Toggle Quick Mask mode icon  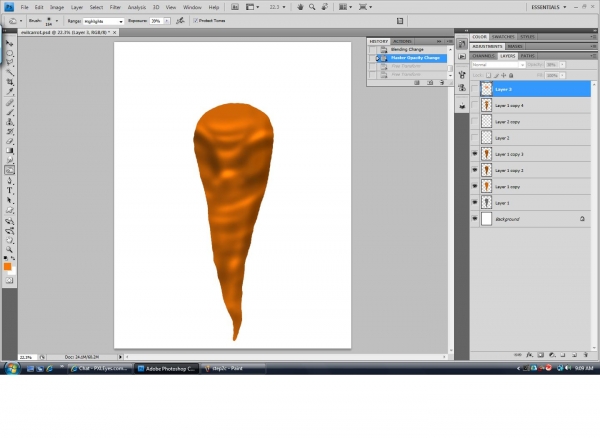click(x=10, y=281)
